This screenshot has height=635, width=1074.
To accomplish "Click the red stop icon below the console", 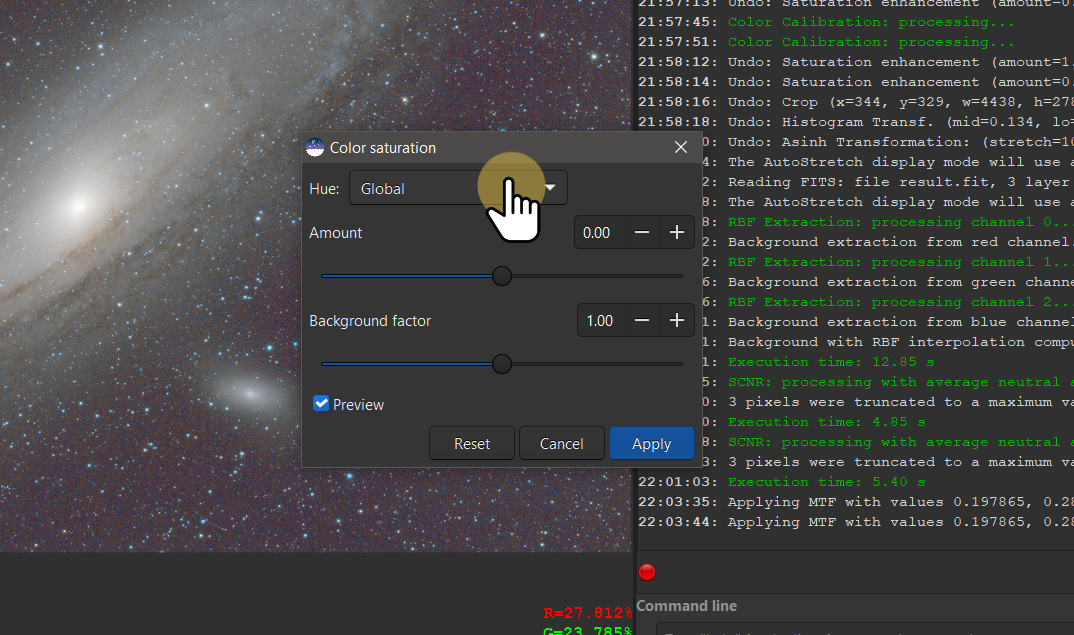I will (647, 572).
